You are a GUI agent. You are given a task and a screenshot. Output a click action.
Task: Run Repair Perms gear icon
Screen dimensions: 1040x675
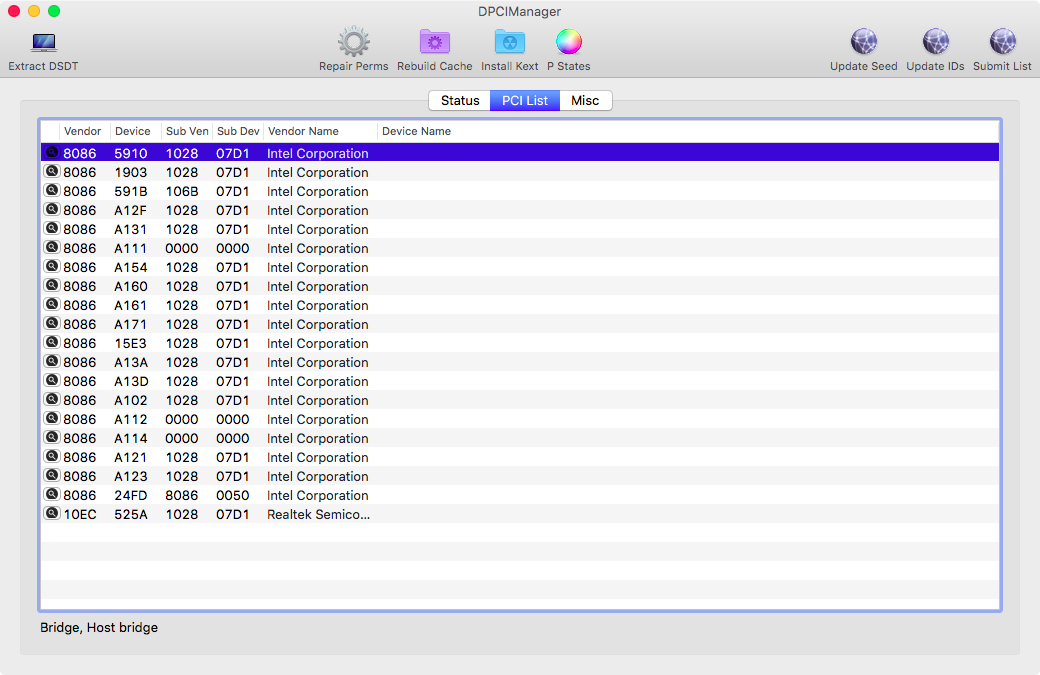353,42
